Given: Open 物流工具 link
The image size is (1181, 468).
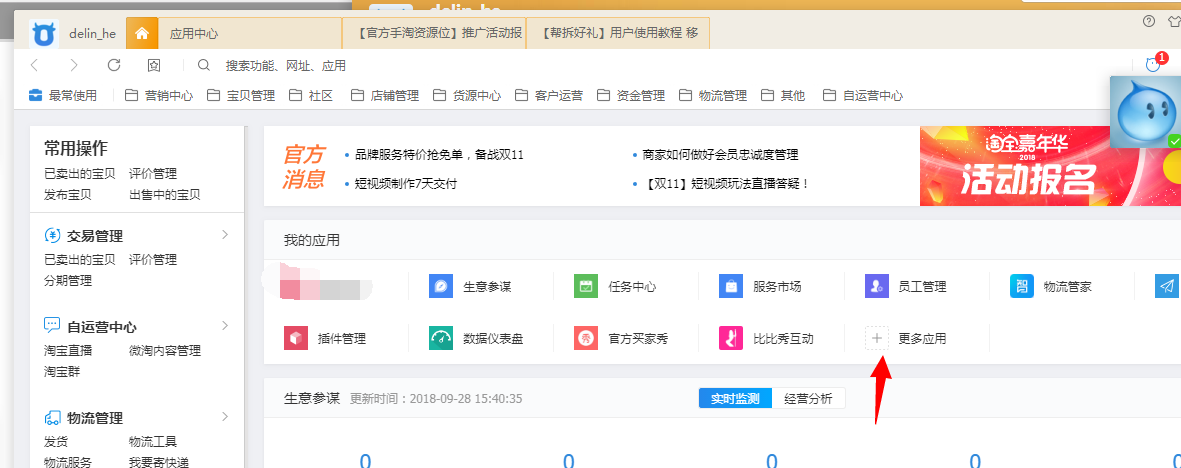Looking at the screenshot, I should (153, 441).
